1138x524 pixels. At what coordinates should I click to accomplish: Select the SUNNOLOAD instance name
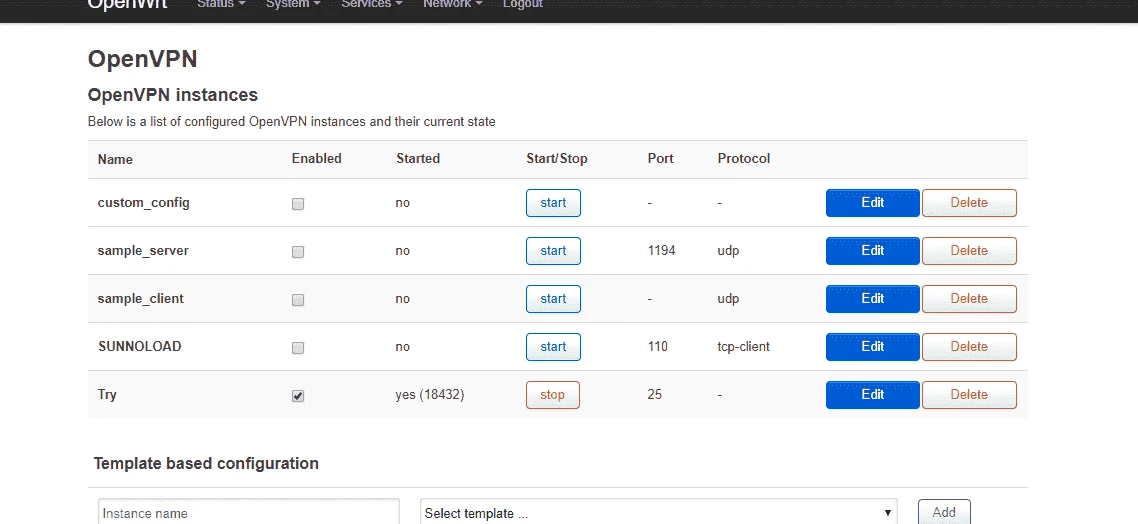tap(139, 347)
